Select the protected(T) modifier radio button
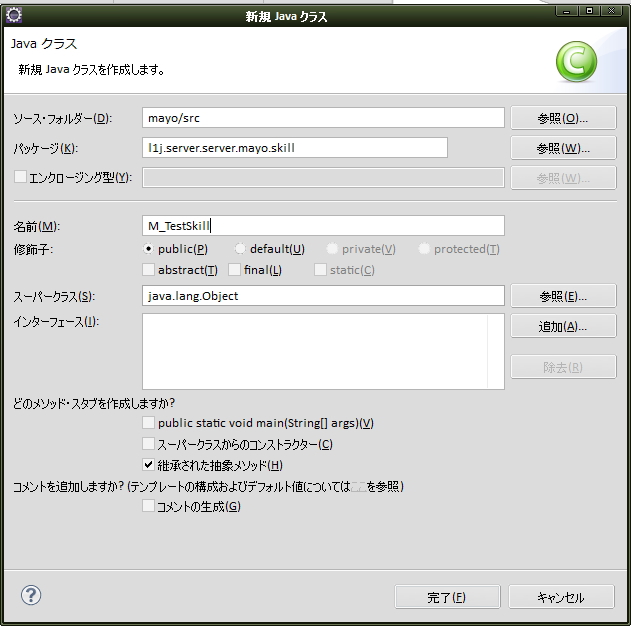Screen dimensions: 631x626 pyautogui.click(x=424, y=249)
